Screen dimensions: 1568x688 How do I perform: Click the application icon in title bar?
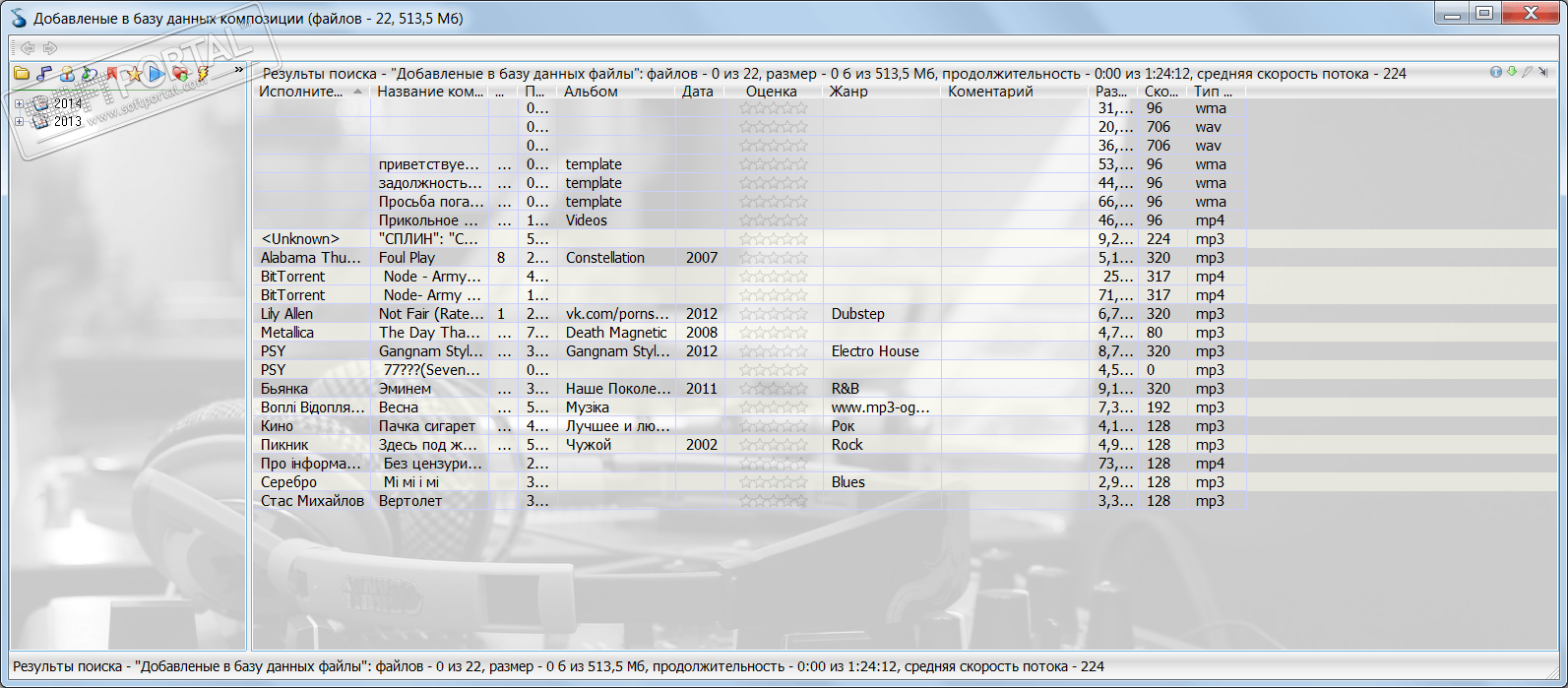pos(18,18)
